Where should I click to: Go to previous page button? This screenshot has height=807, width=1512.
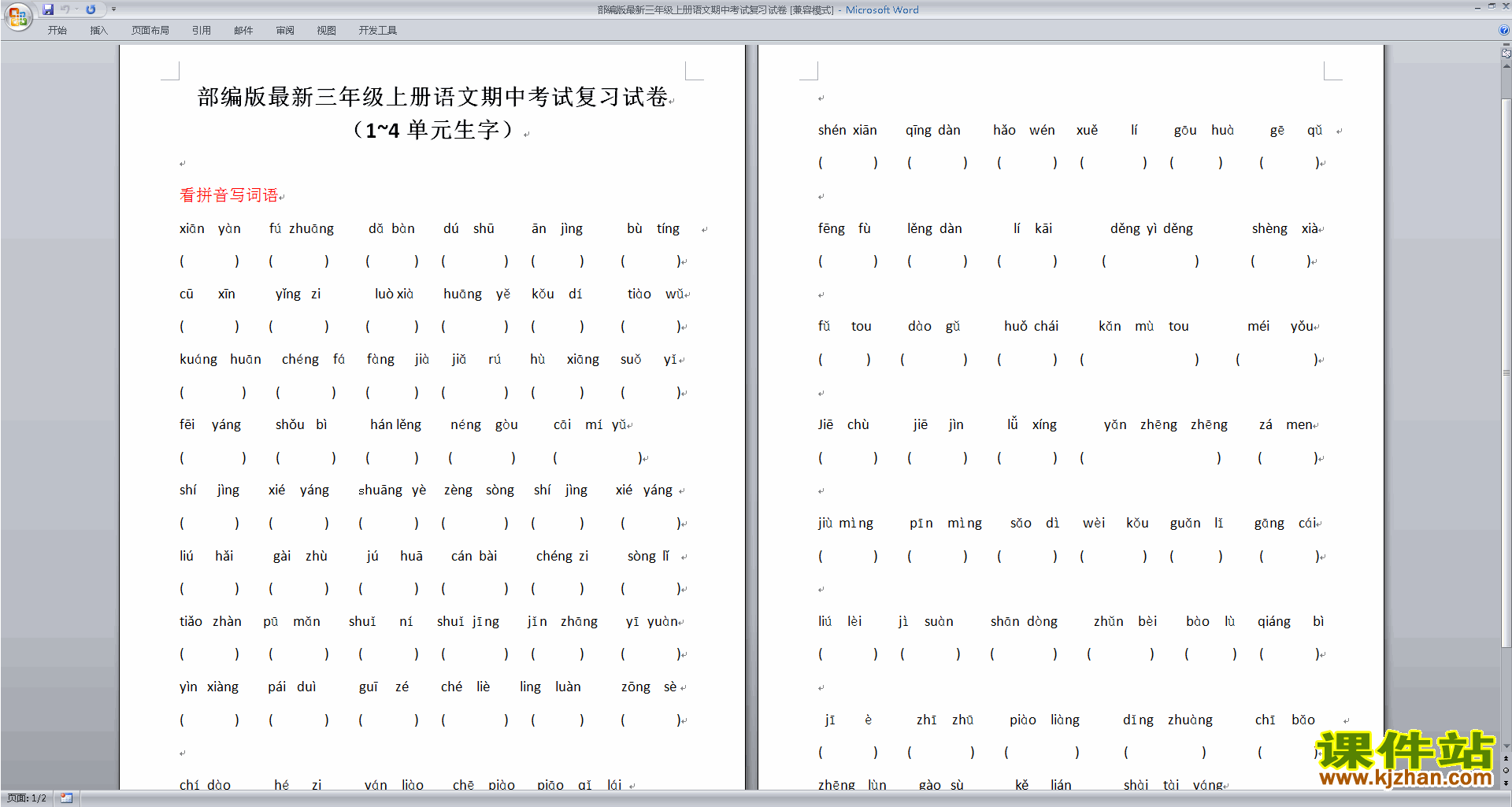point(1506,759)
